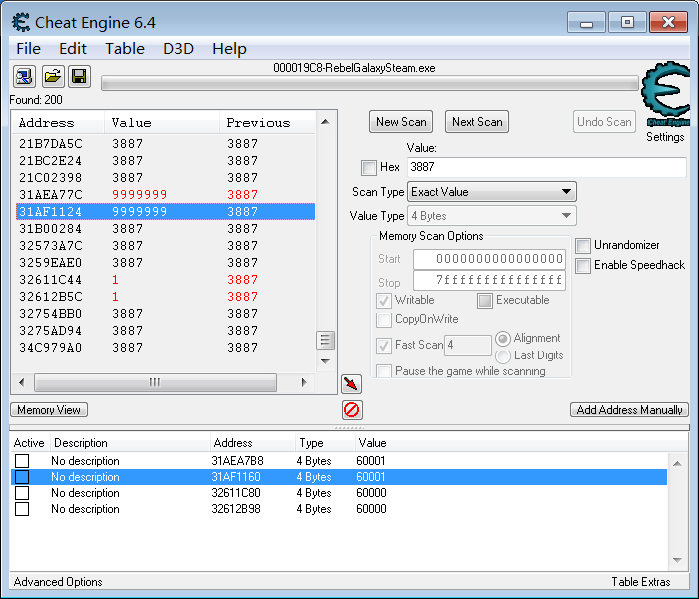Open the File menu
Viewport: 699px width, 599px height.
[x=29, y=49]
